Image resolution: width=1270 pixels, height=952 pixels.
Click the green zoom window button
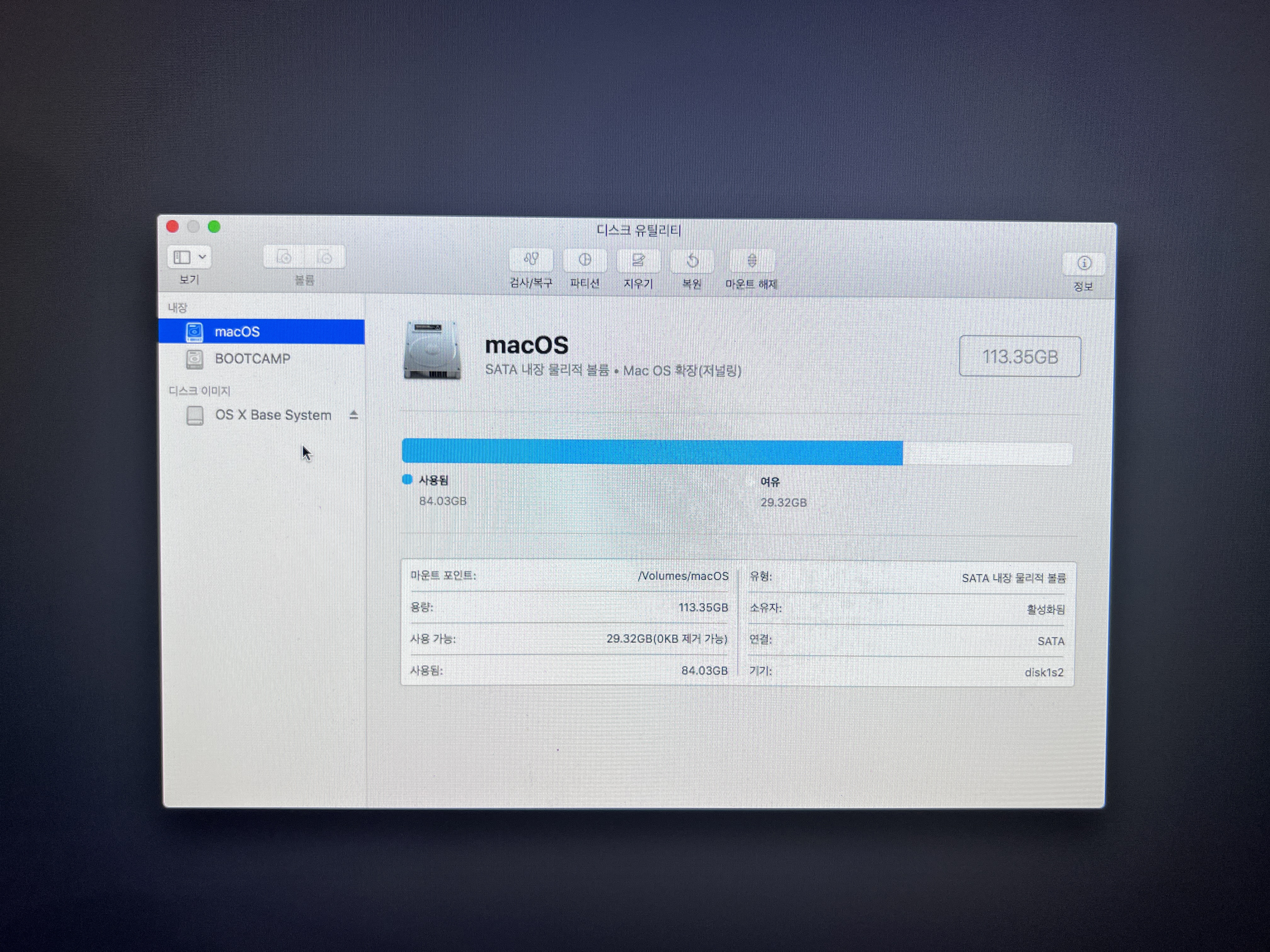(x=214, y=227)
